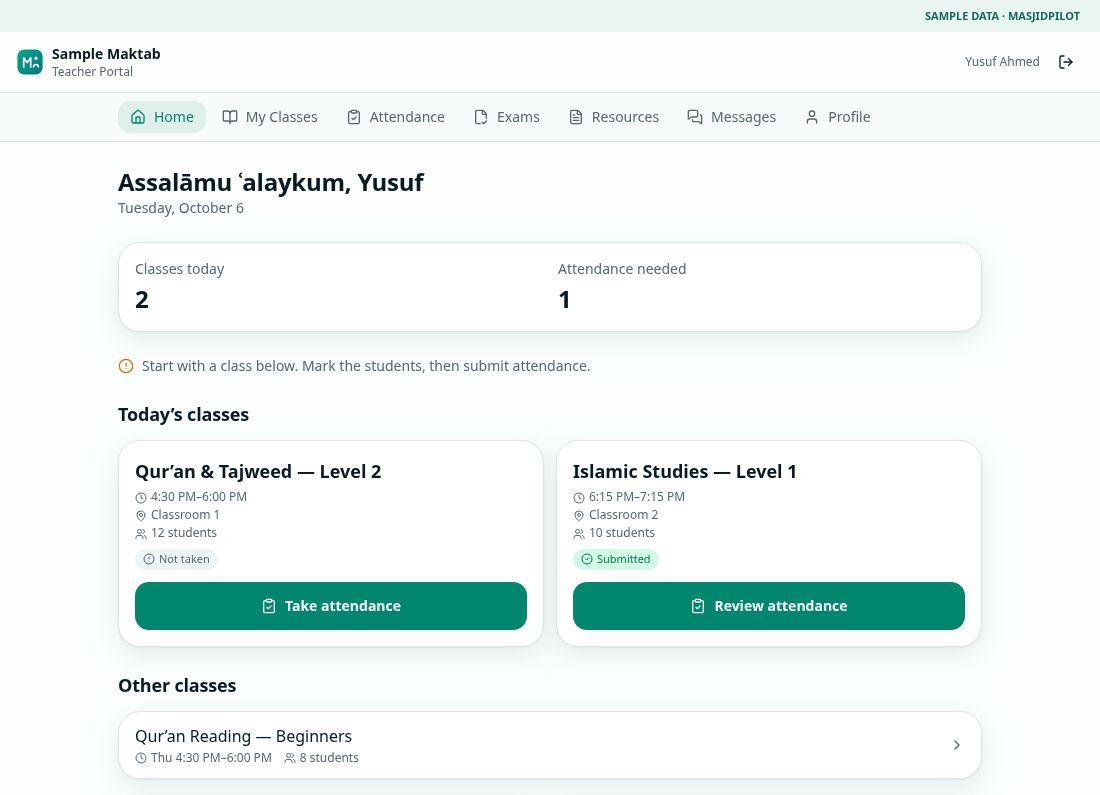Click the Teacher Portal subtitle
Image resolution: width=1100 pixels, height=795 pixels.
(x=92, y=72)
